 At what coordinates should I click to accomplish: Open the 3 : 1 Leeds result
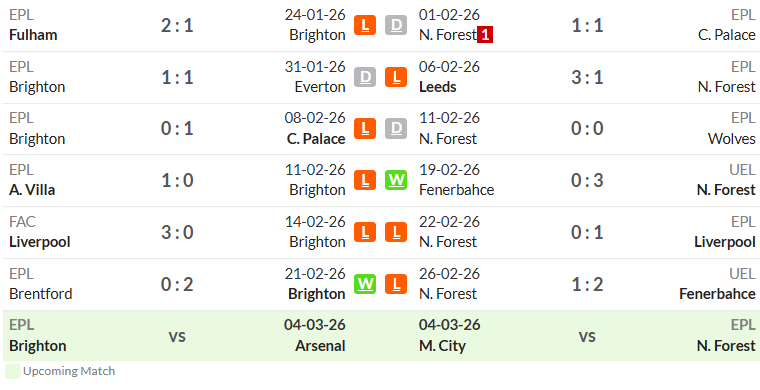587,78
